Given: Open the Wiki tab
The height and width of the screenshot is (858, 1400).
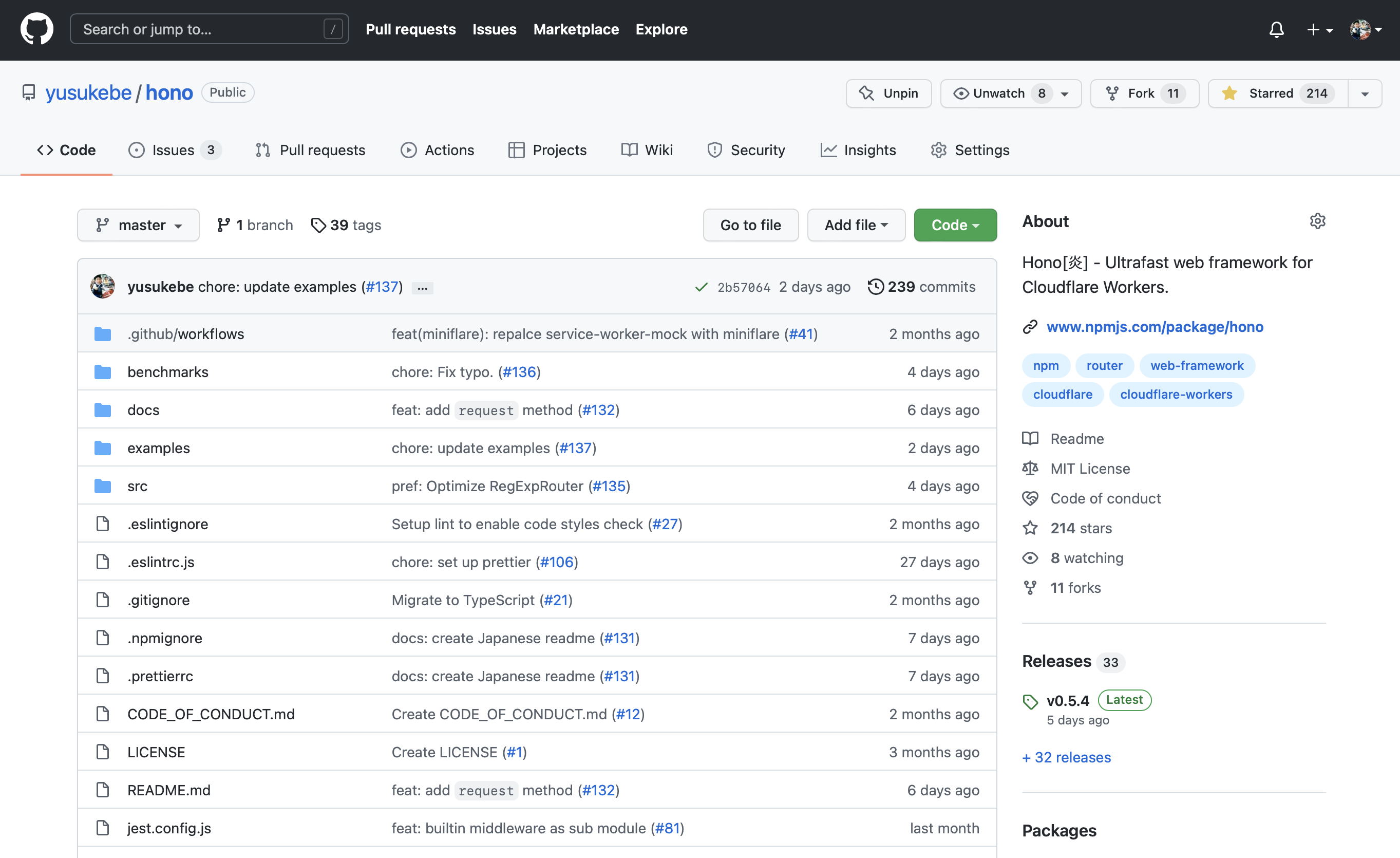Looking at the screenshot, I should (647, 150).
